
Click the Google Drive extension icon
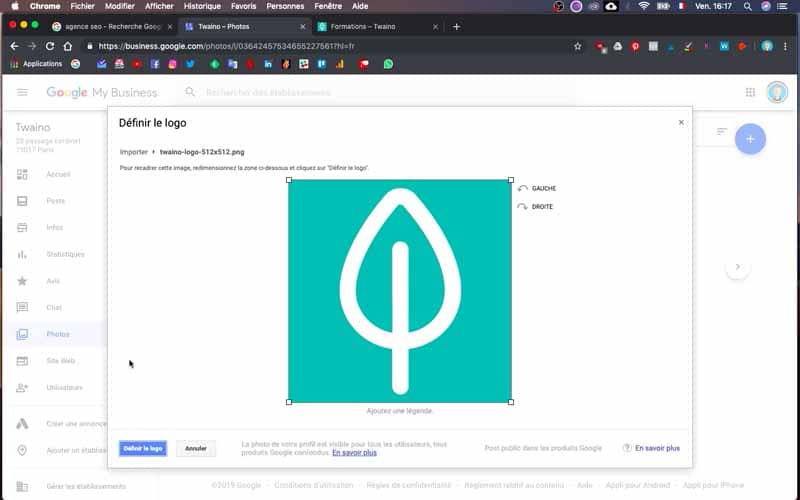618,46
